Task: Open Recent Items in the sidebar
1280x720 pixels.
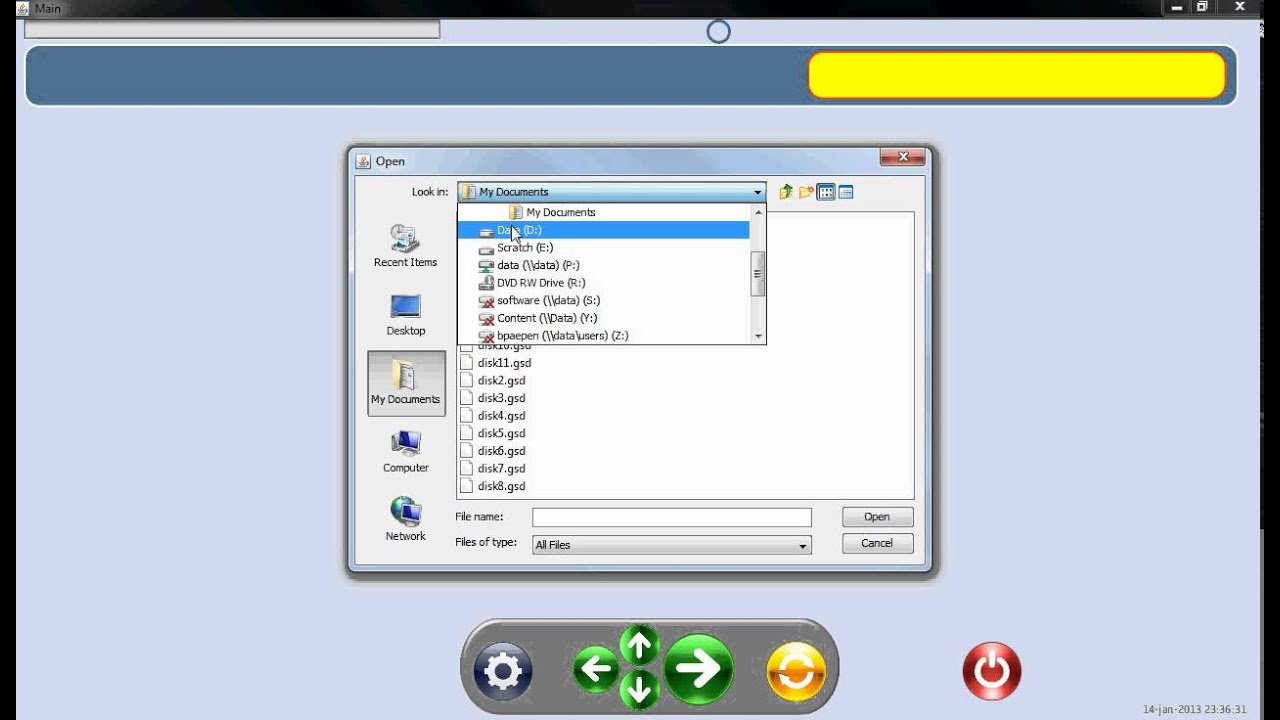Action: (405, 246)
